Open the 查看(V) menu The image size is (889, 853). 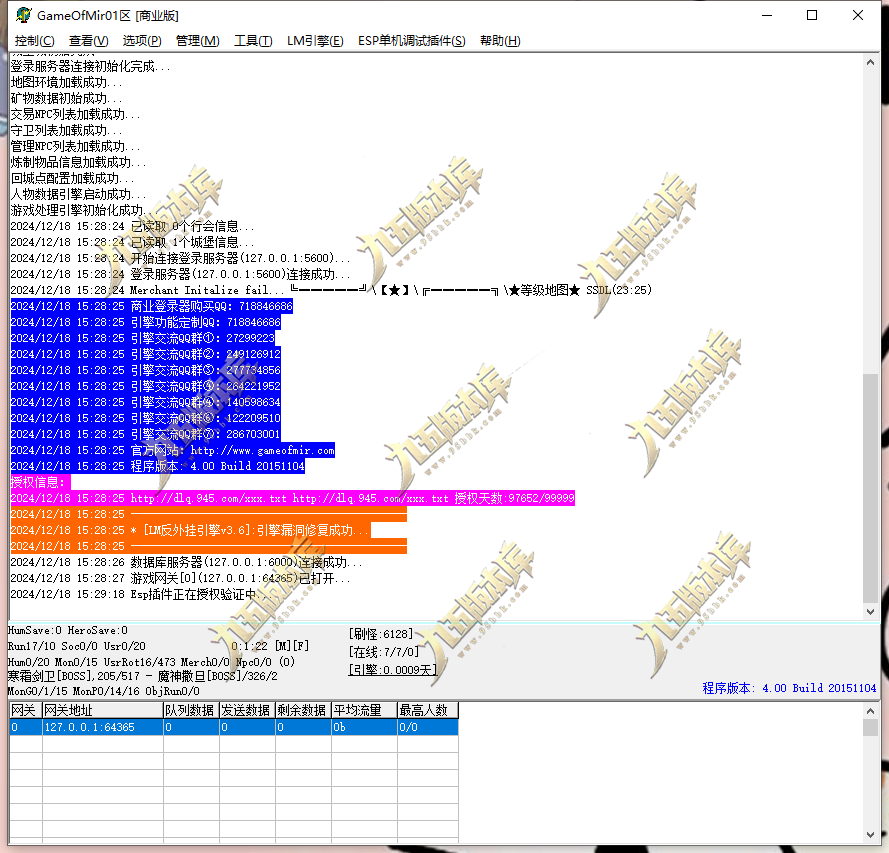click(88, 41)
